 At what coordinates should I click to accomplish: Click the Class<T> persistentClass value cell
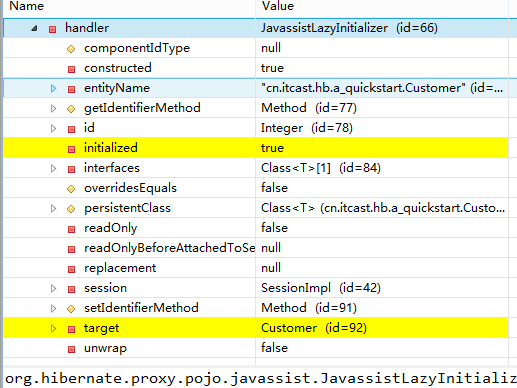(382, 208)
